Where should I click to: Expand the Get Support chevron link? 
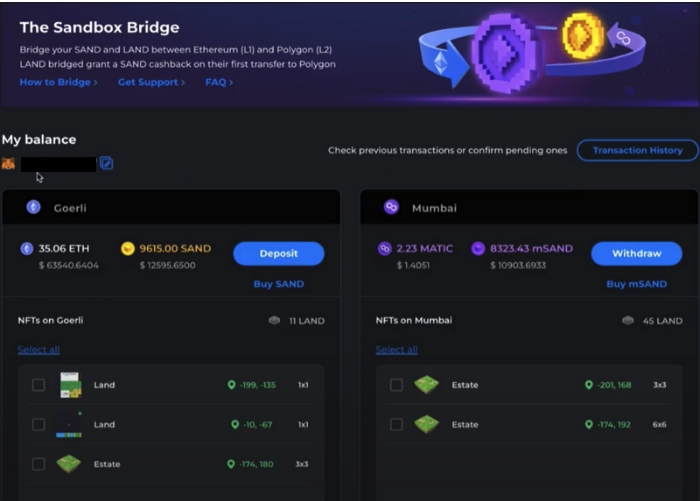[x=151, y=82]
